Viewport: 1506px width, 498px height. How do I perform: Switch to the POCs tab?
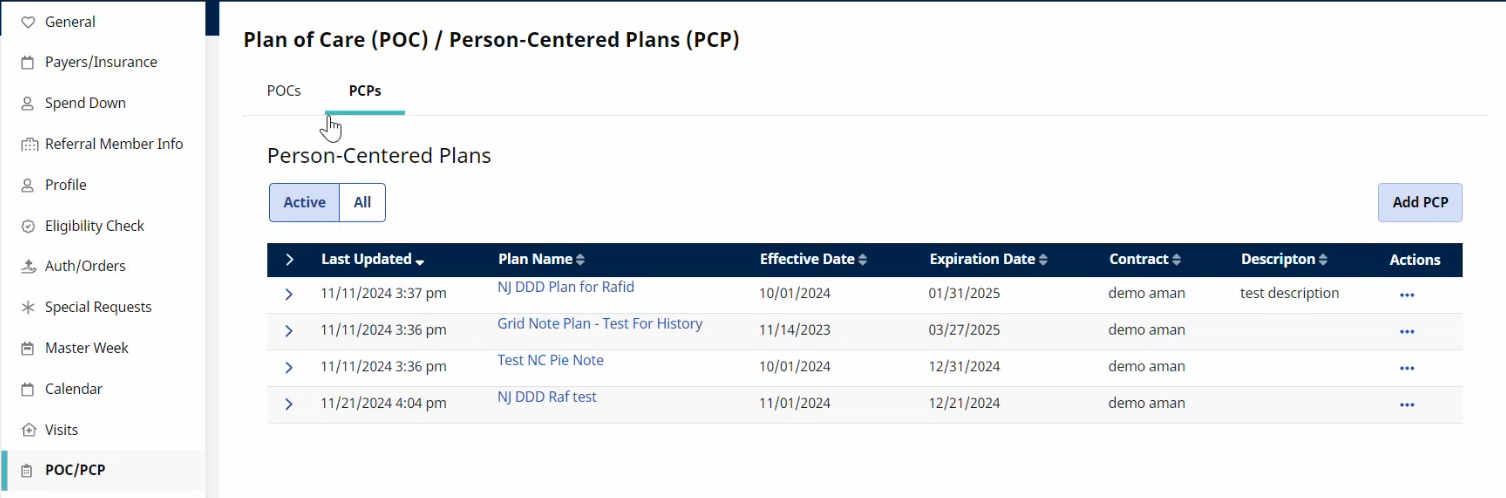pyautogui.click(x=284, y=91)
